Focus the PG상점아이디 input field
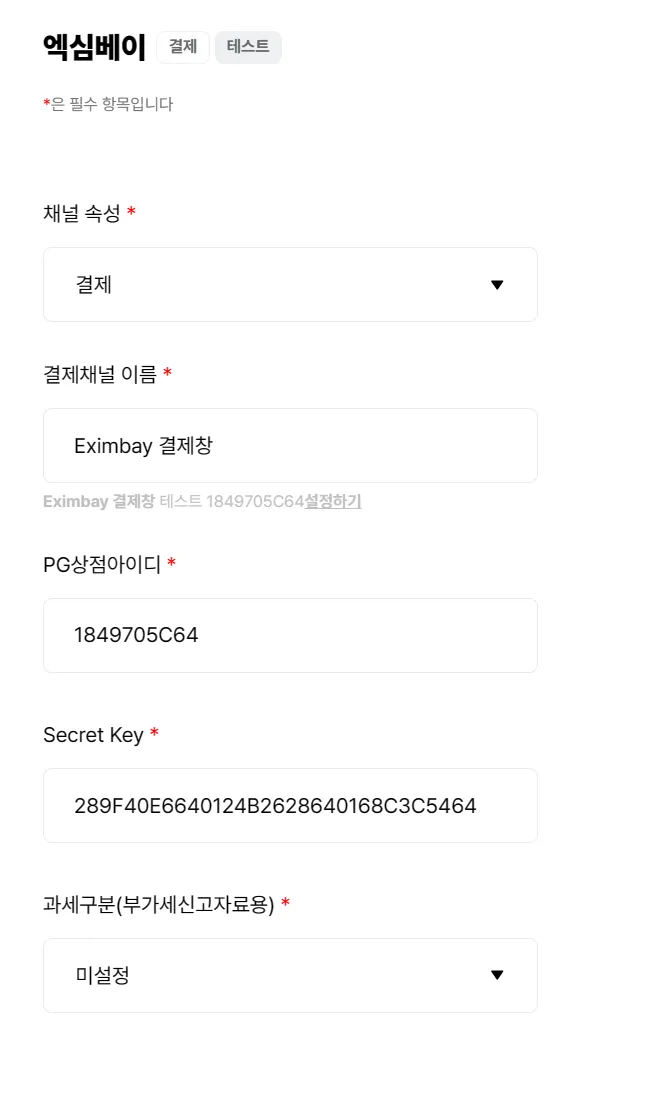 click(x=290, y=636)
